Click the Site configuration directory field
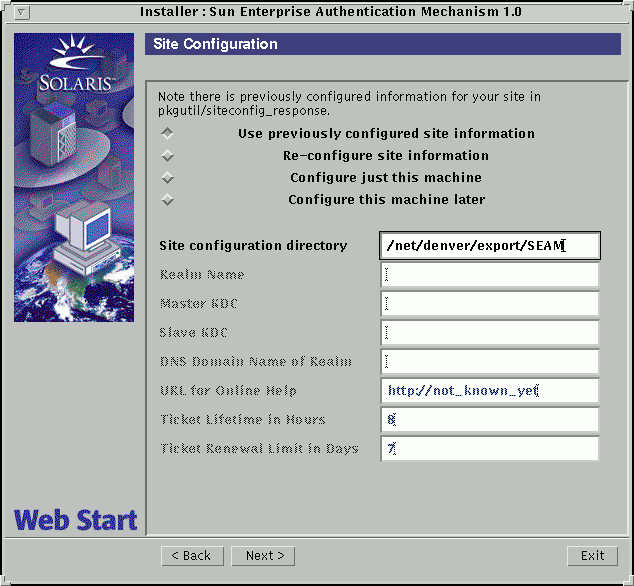 [490, 245]
